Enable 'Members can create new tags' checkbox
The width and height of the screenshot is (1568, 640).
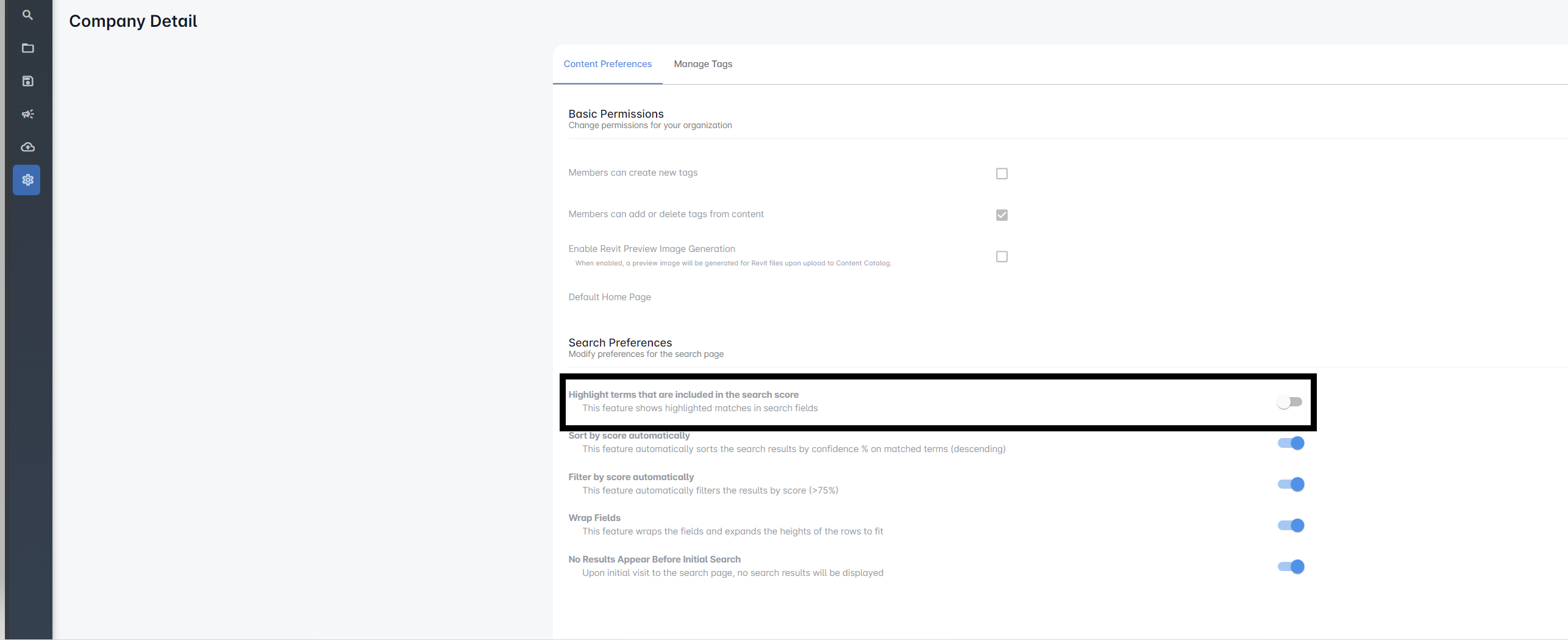coord(1002,173)
